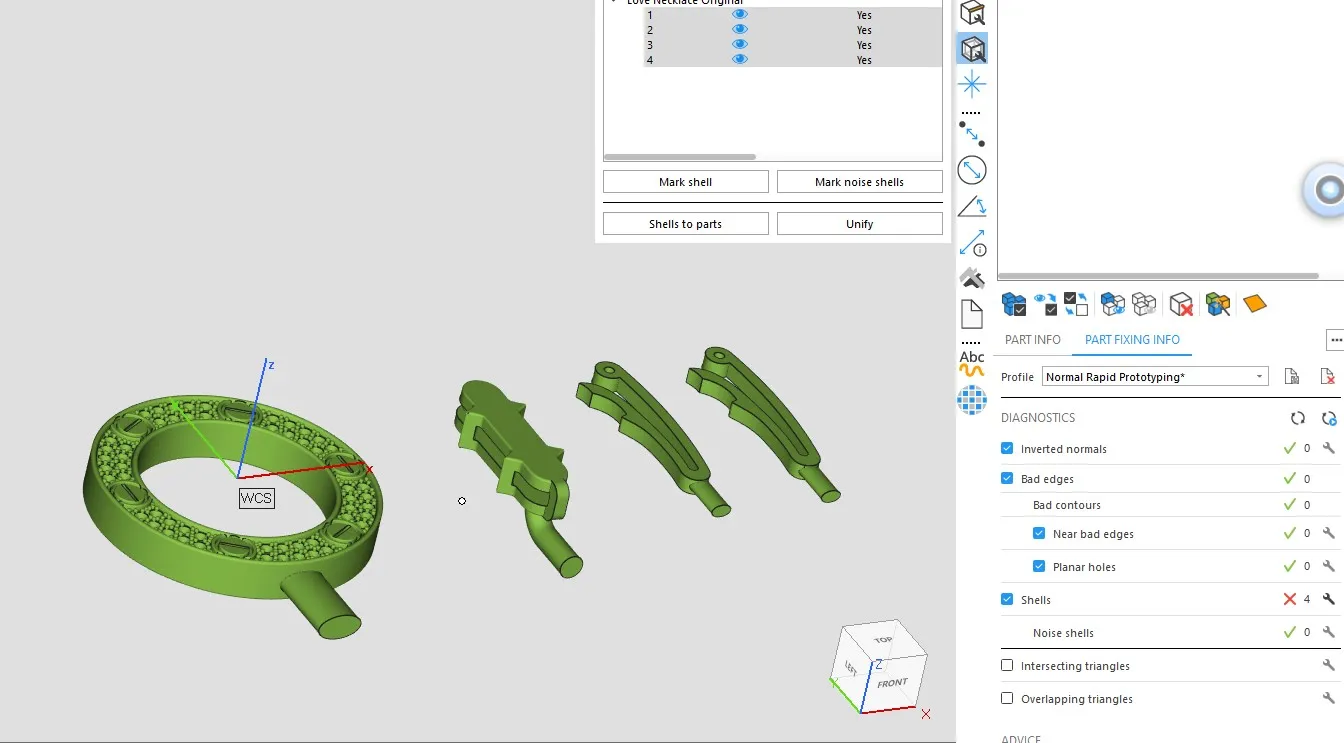Select the blue snowflake star tool
1344x743 pixels.
point(972,84)
